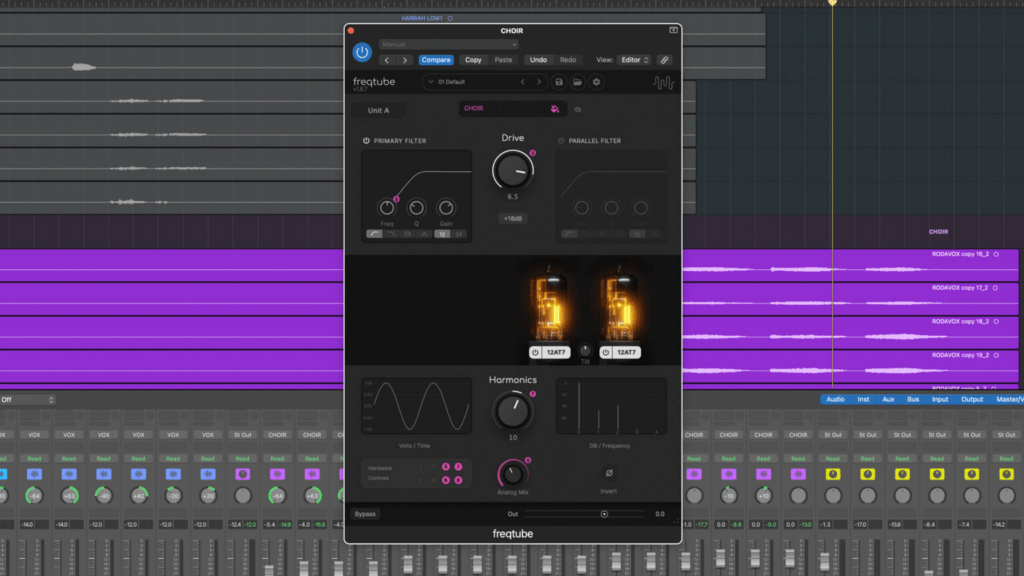Viewport: 1024px width, 576px height.
Task: Select next freqtube preset arrow beside 01 Default
Action: [x=539, y=82]
